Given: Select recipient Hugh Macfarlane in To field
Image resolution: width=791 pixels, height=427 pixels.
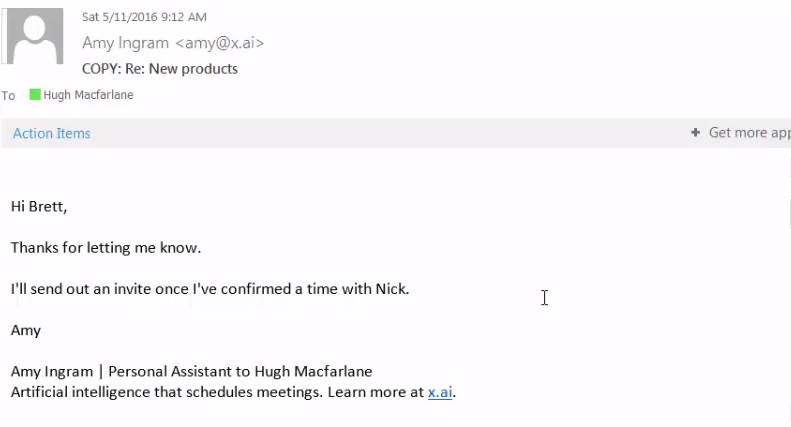Looking at the screenshot, I should [88, 95].
